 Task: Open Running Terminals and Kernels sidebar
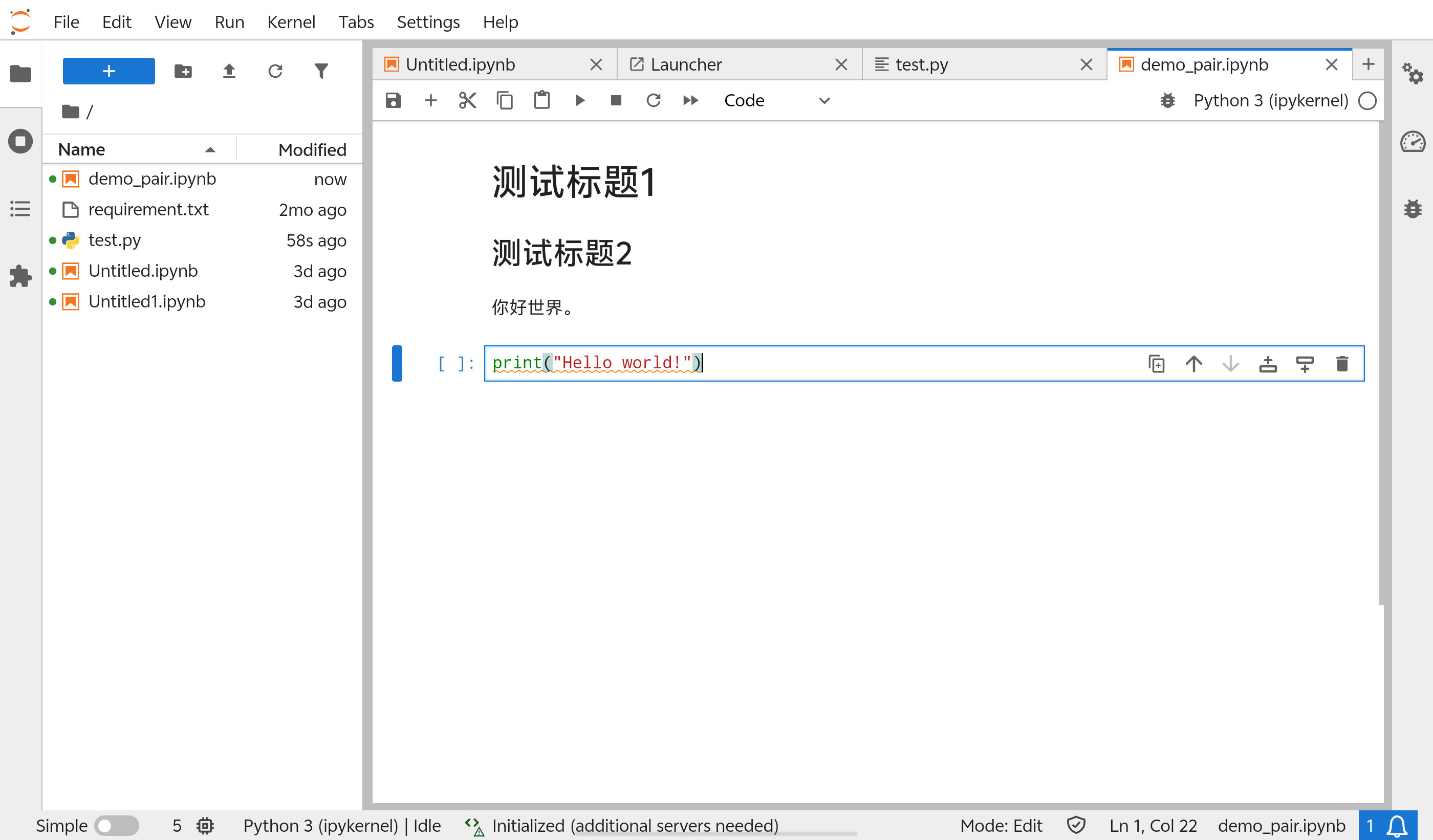[20, 141]
